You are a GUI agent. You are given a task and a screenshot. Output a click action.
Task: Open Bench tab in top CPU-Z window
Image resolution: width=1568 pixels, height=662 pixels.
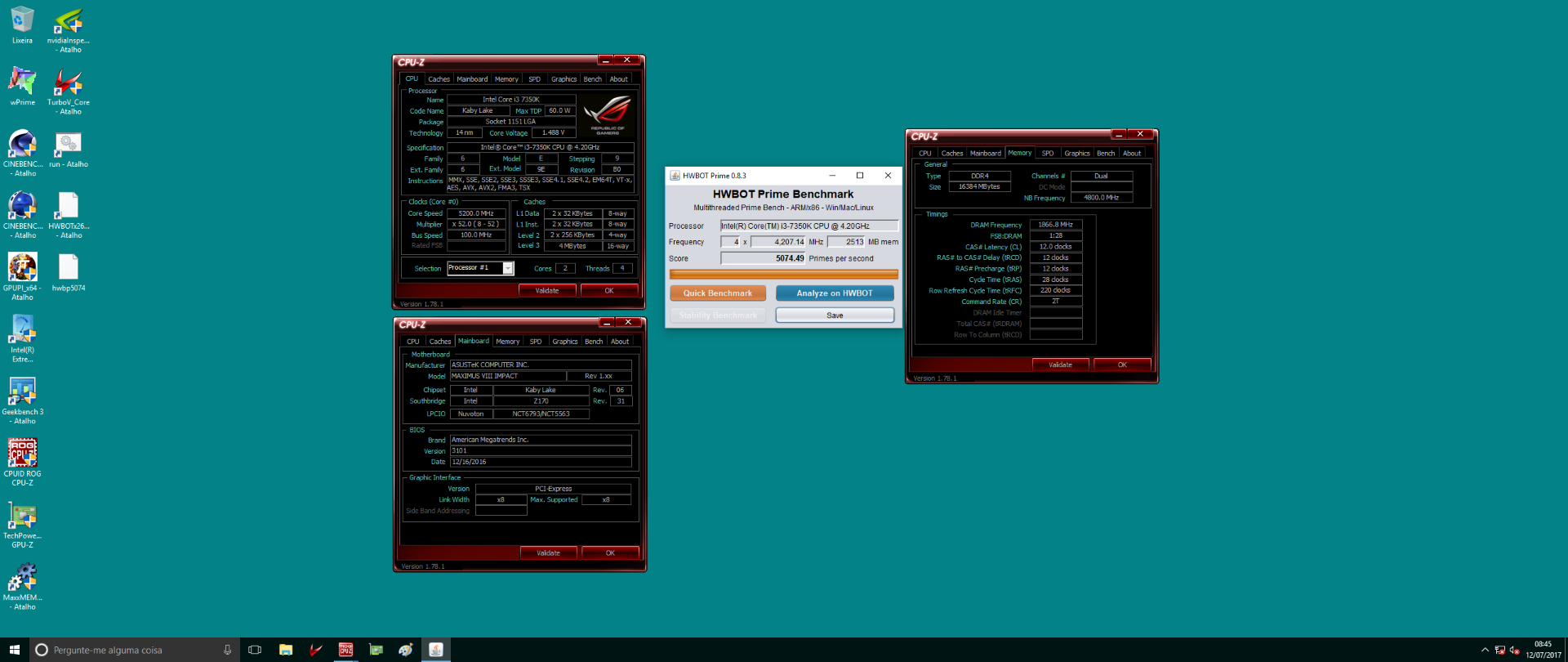593,79
